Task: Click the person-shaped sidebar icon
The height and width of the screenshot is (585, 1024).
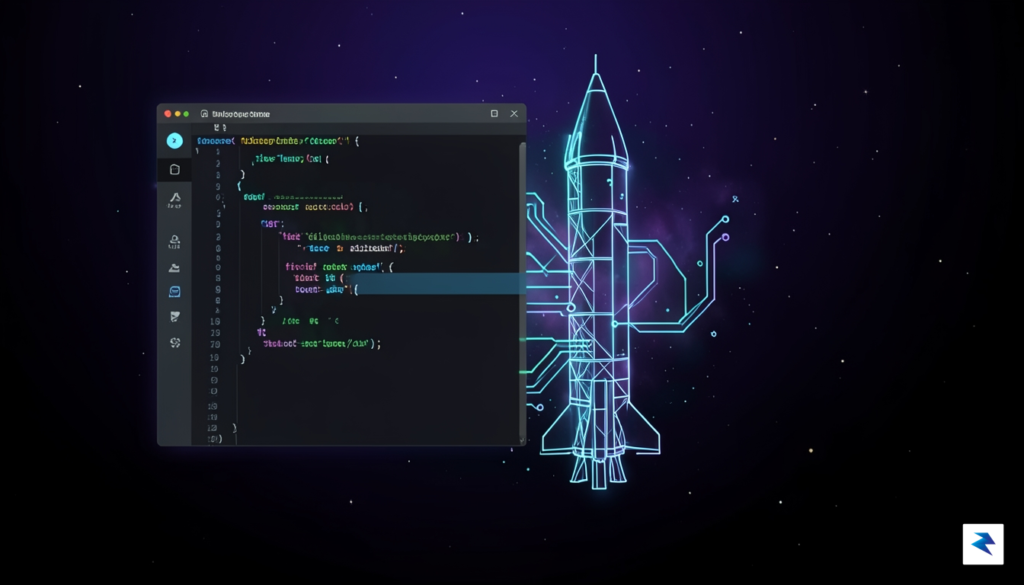Action: (174, 240)
